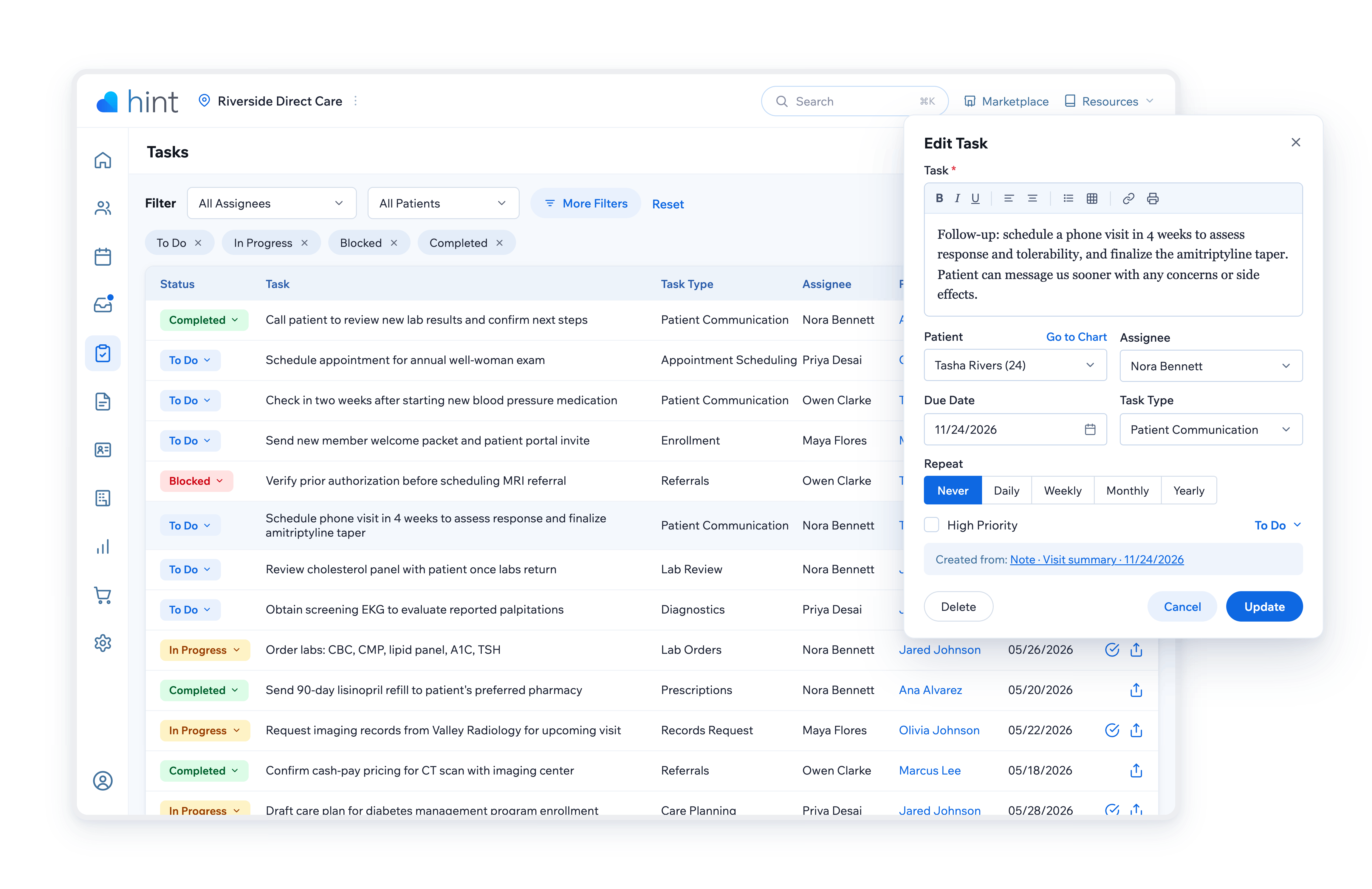Remove the In Progress filter chip
The width and height of the screenshot is (1372, 889).
(304, 243)
